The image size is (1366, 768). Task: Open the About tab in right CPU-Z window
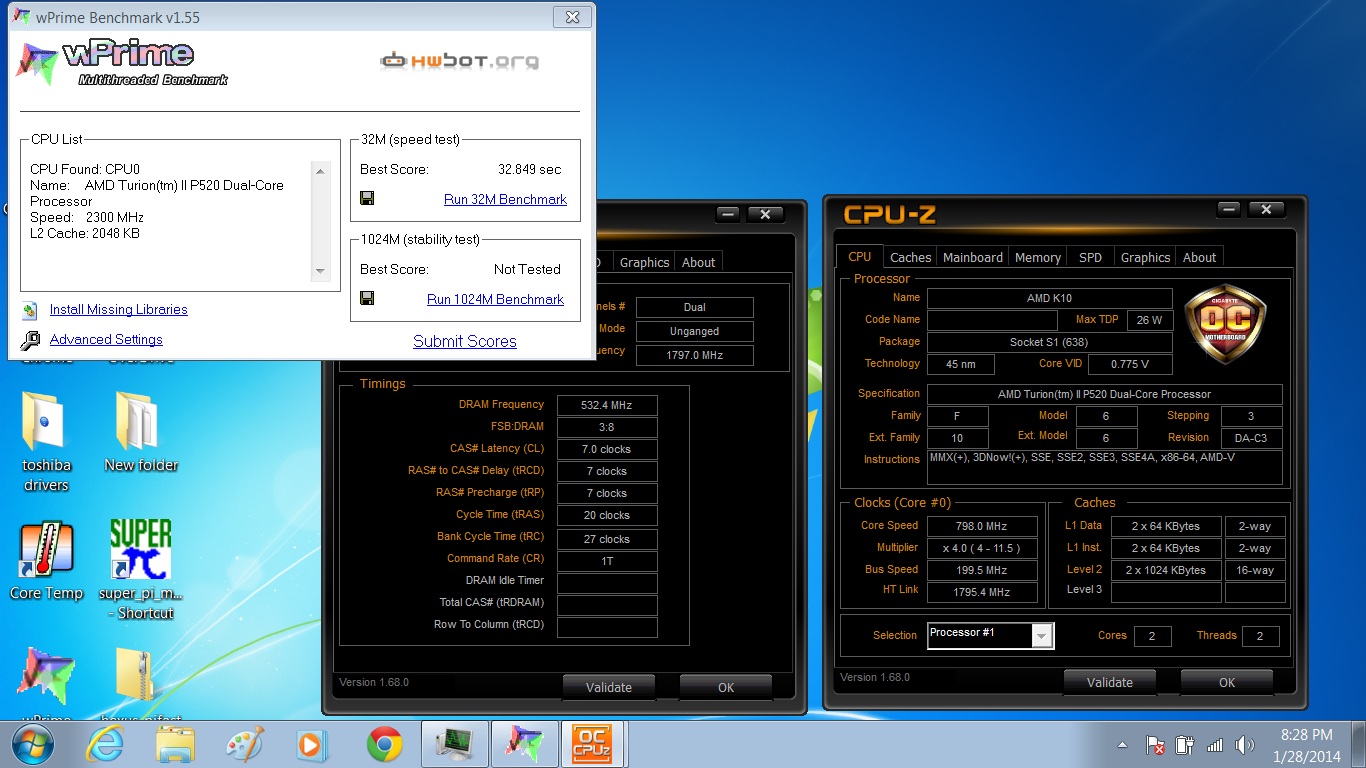pyautogui.click(x=1200, y=257)
